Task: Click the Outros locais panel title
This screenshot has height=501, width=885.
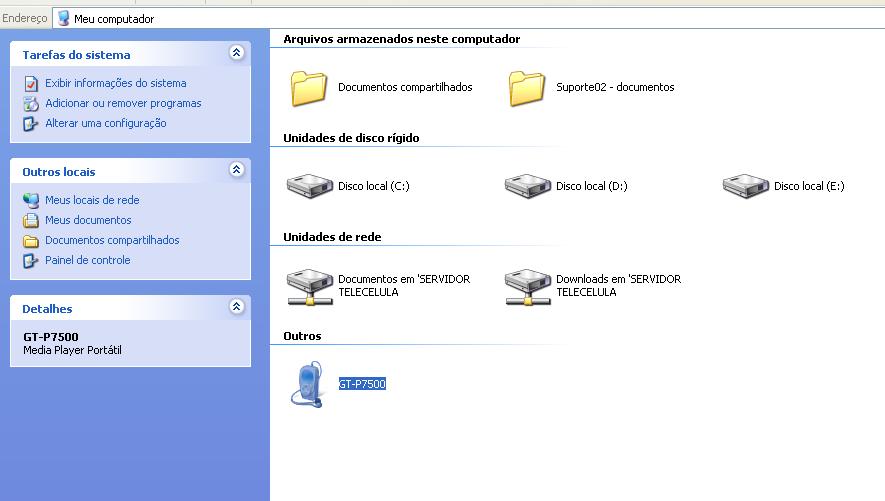Action: [59, 172]
